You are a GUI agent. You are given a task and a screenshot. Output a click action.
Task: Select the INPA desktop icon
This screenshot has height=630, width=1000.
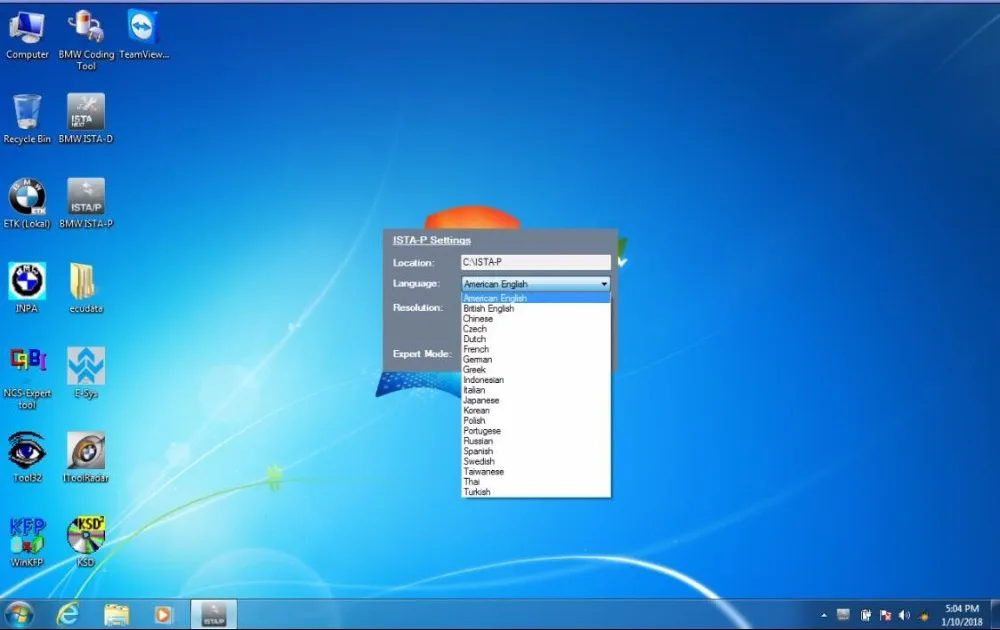pos(27,288)
